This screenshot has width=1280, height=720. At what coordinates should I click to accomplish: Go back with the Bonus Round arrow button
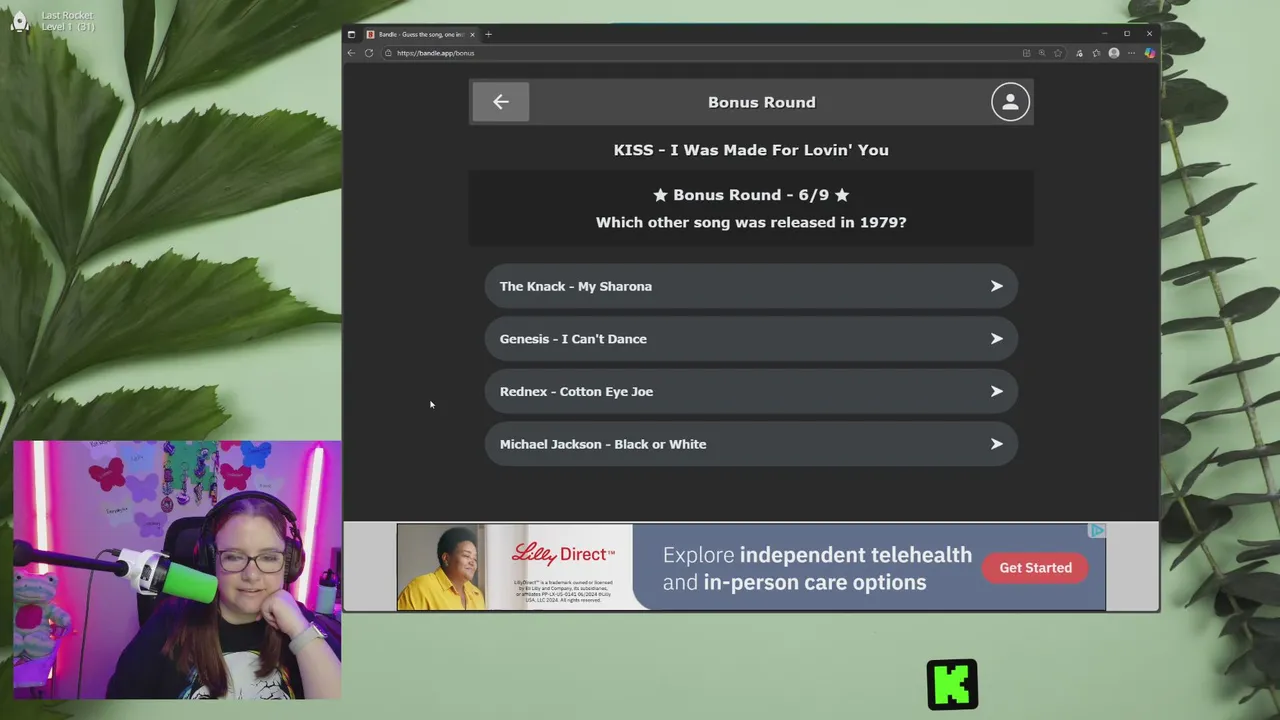pyautogui.click(x=501, y=102)
